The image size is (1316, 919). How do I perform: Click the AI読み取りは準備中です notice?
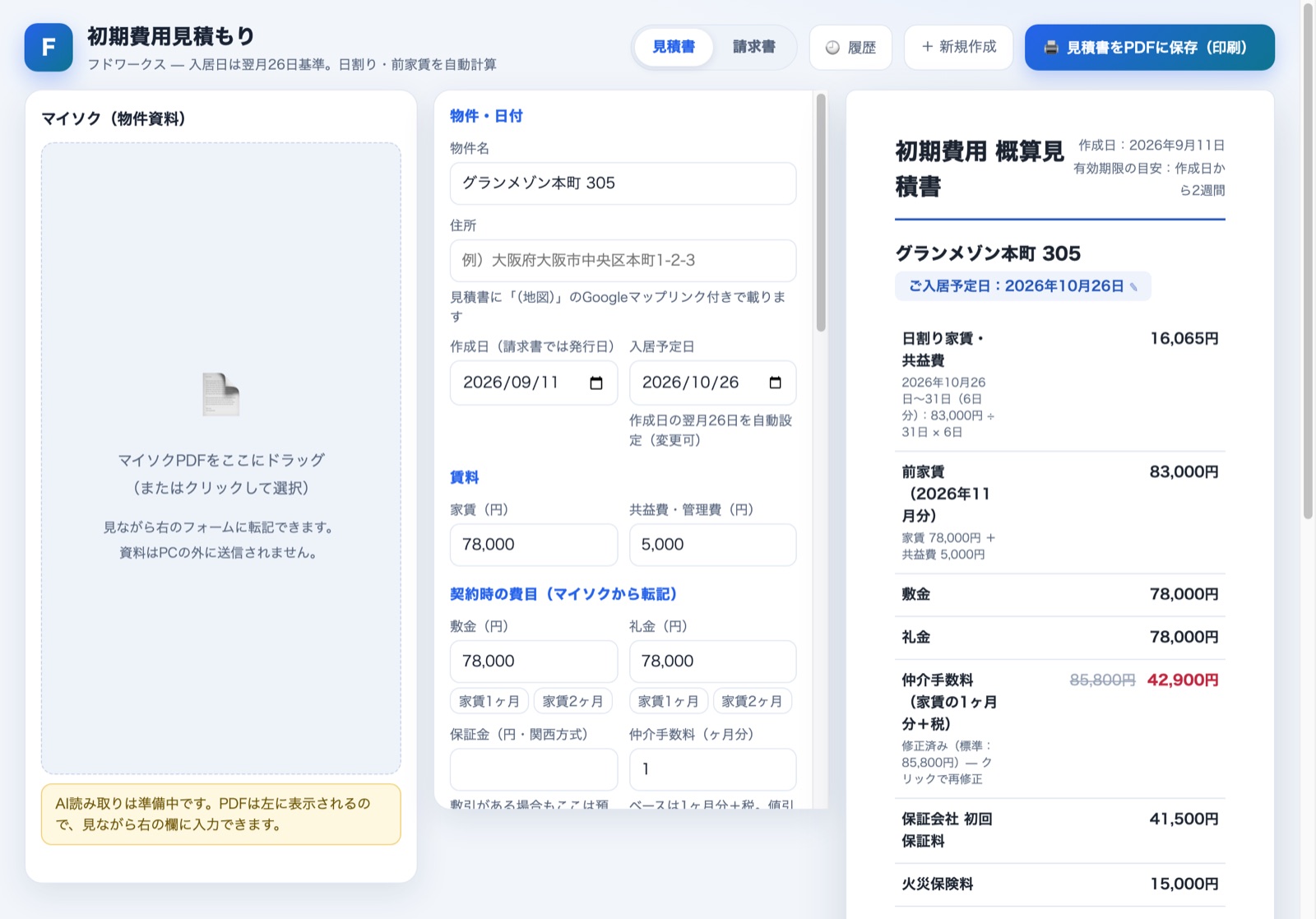[x=220, y=815]
